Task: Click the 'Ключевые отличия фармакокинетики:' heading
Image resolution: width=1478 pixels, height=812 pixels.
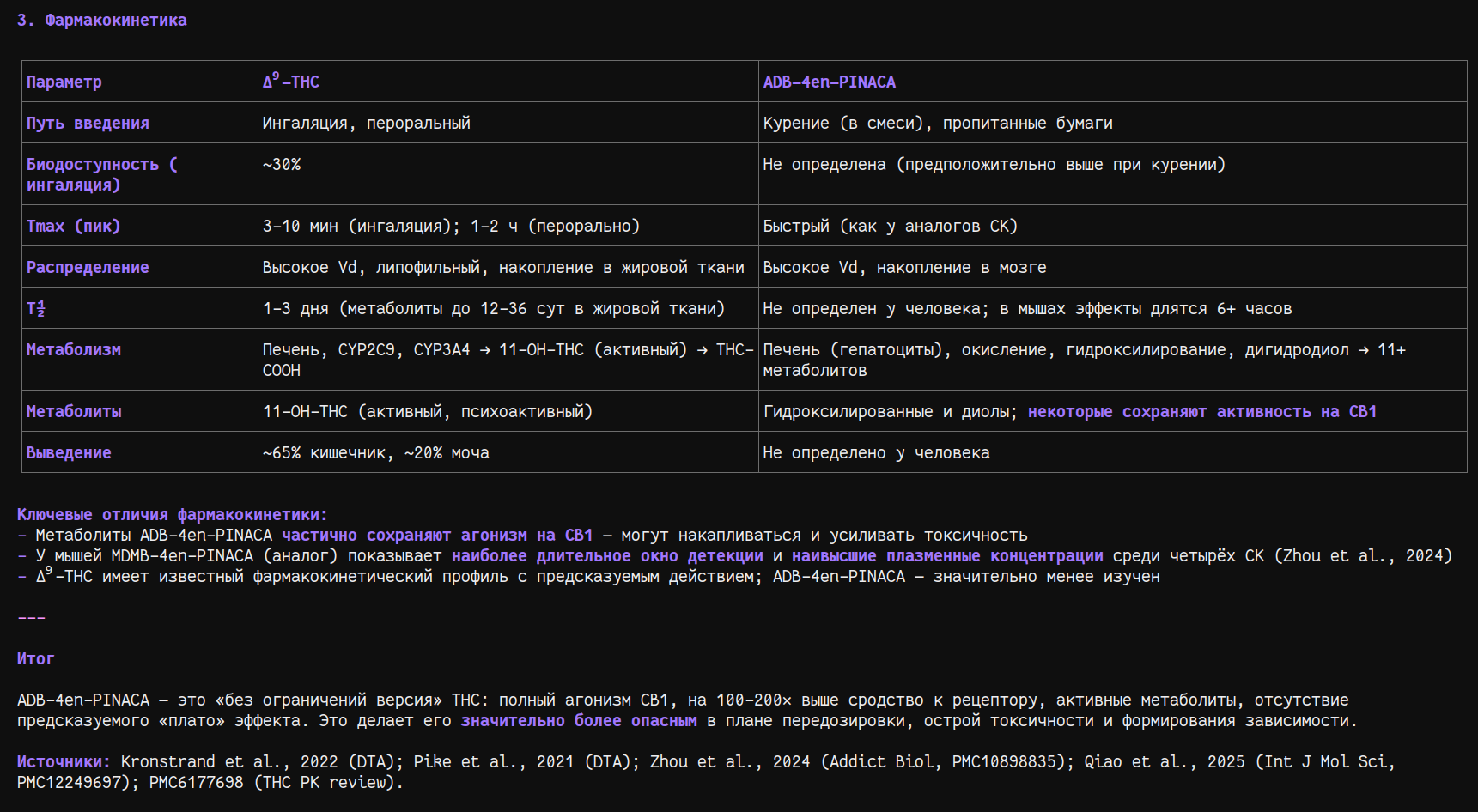Action: tap(172, 515)
